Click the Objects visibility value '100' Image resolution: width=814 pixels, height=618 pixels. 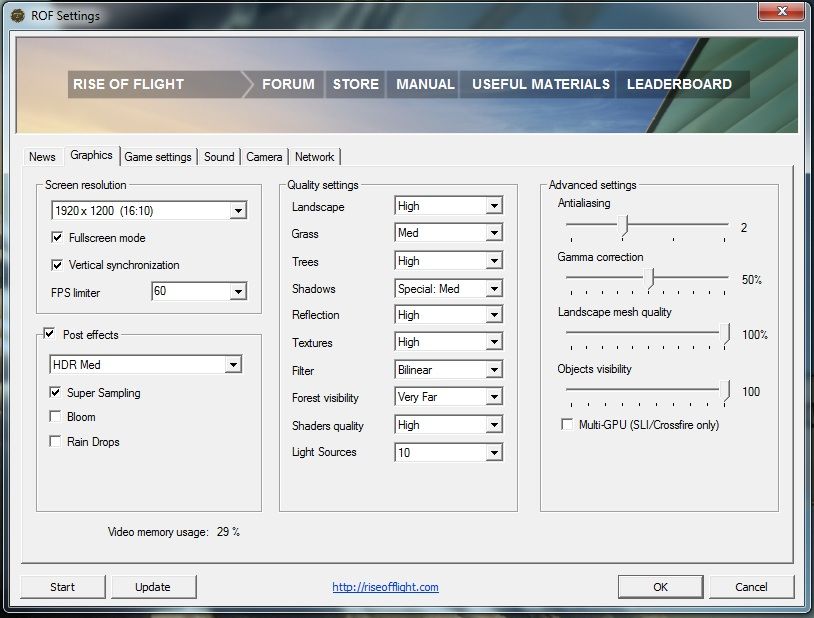coord(751,392)
